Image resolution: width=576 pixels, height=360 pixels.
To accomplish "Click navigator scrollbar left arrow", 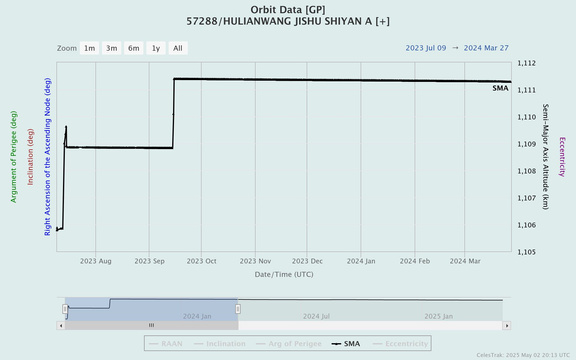I will click(61, 325).
